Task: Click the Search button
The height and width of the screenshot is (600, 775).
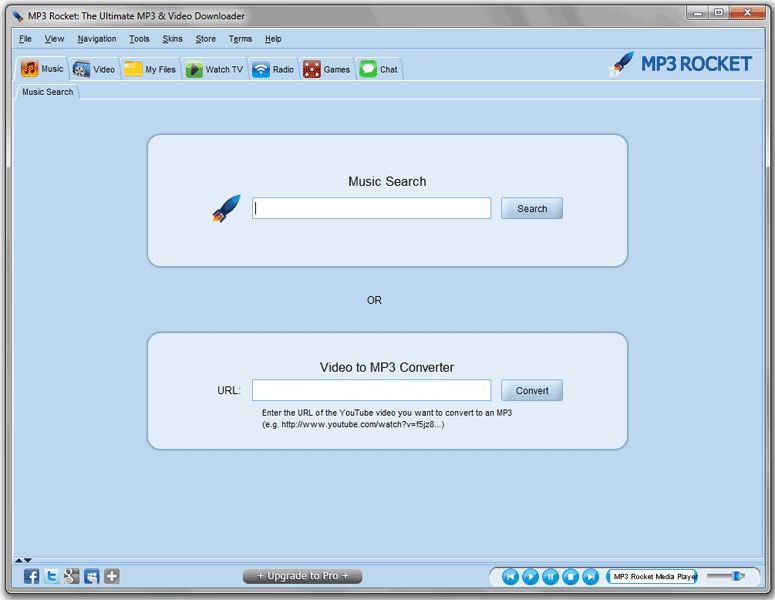Action: click(x=532, y=209)
